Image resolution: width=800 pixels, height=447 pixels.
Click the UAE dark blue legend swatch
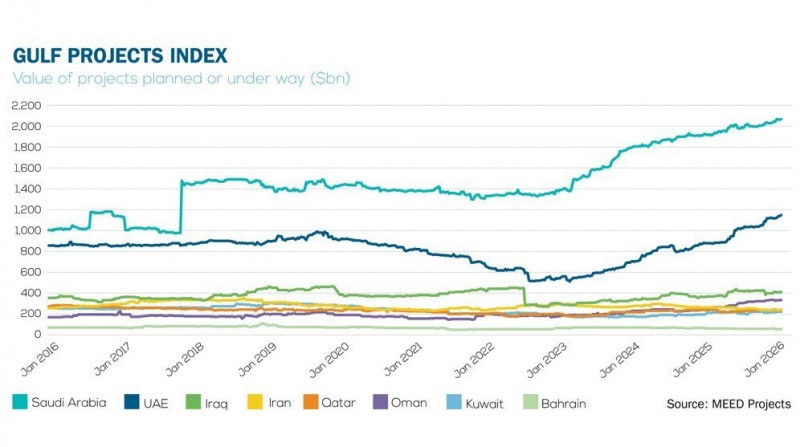point(130,403)
